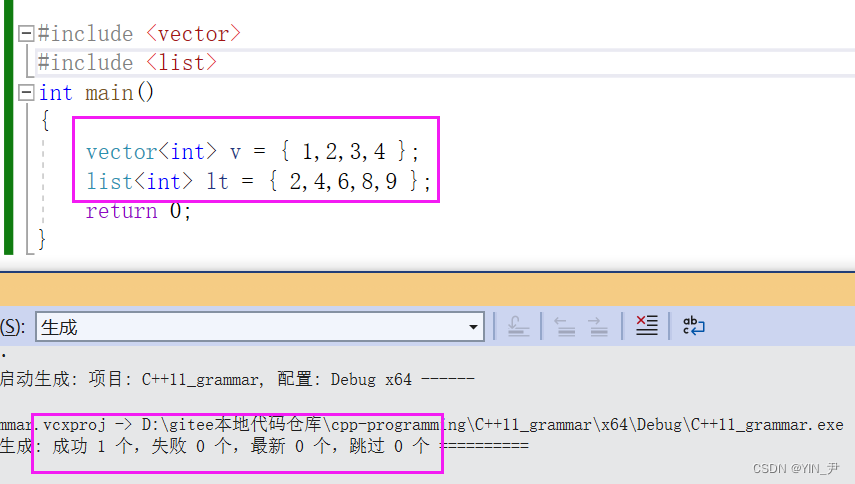
Task: Click the C++11_grammar.exe output path line
Action: point(422,425)
